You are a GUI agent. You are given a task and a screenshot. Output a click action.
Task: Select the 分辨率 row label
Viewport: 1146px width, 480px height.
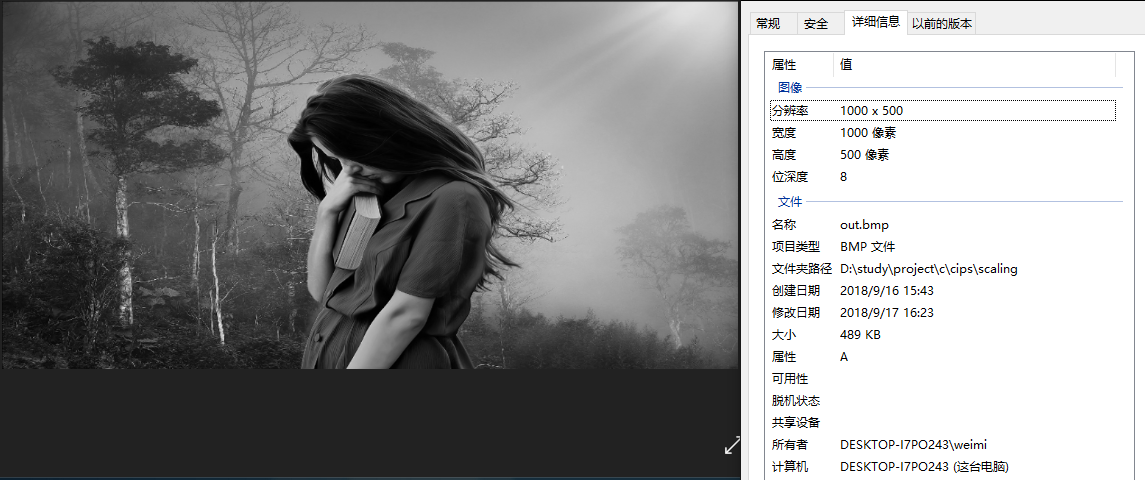click(x=789, y=111)
